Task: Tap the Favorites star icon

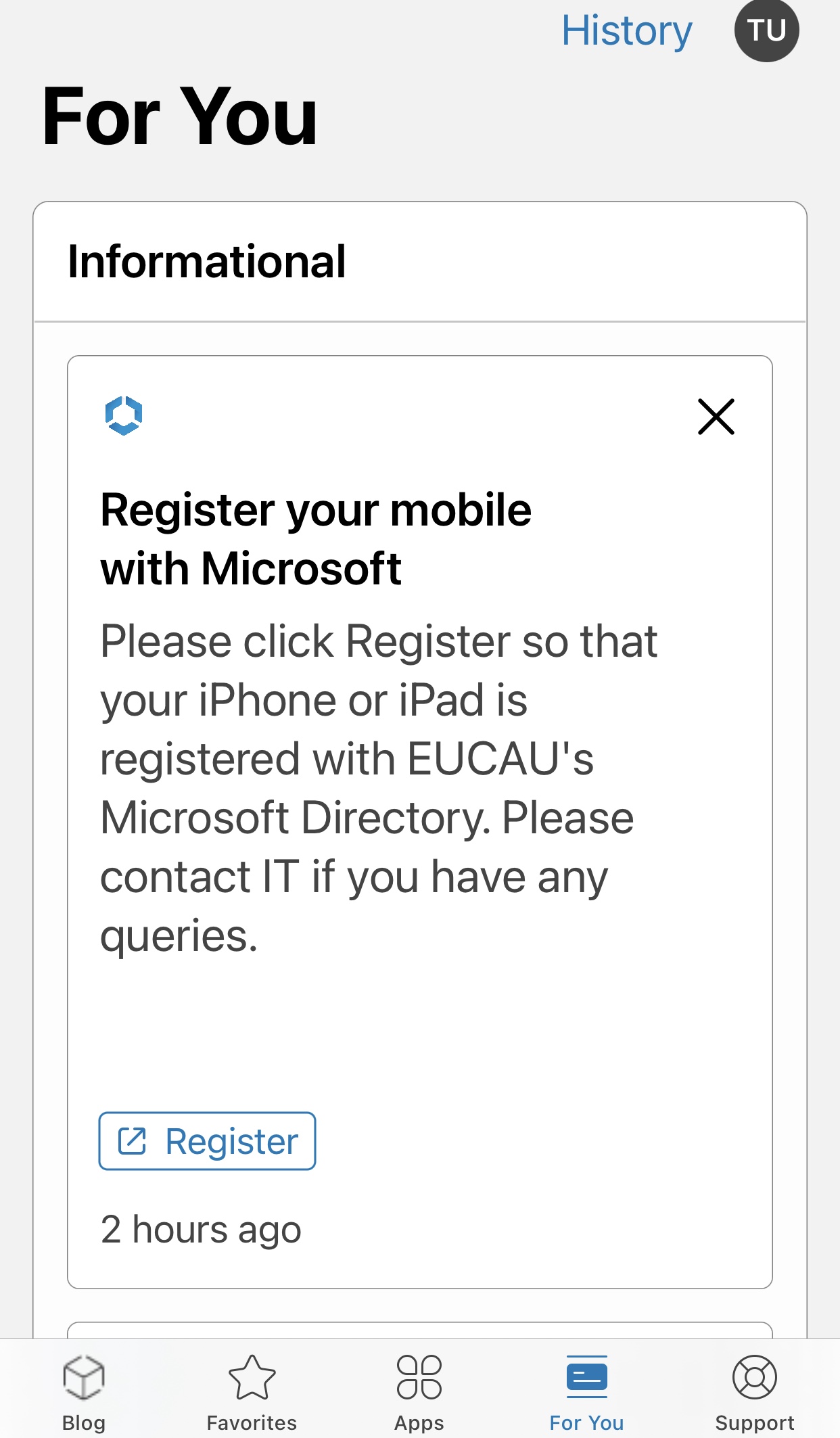Action: click(252, 1376)
